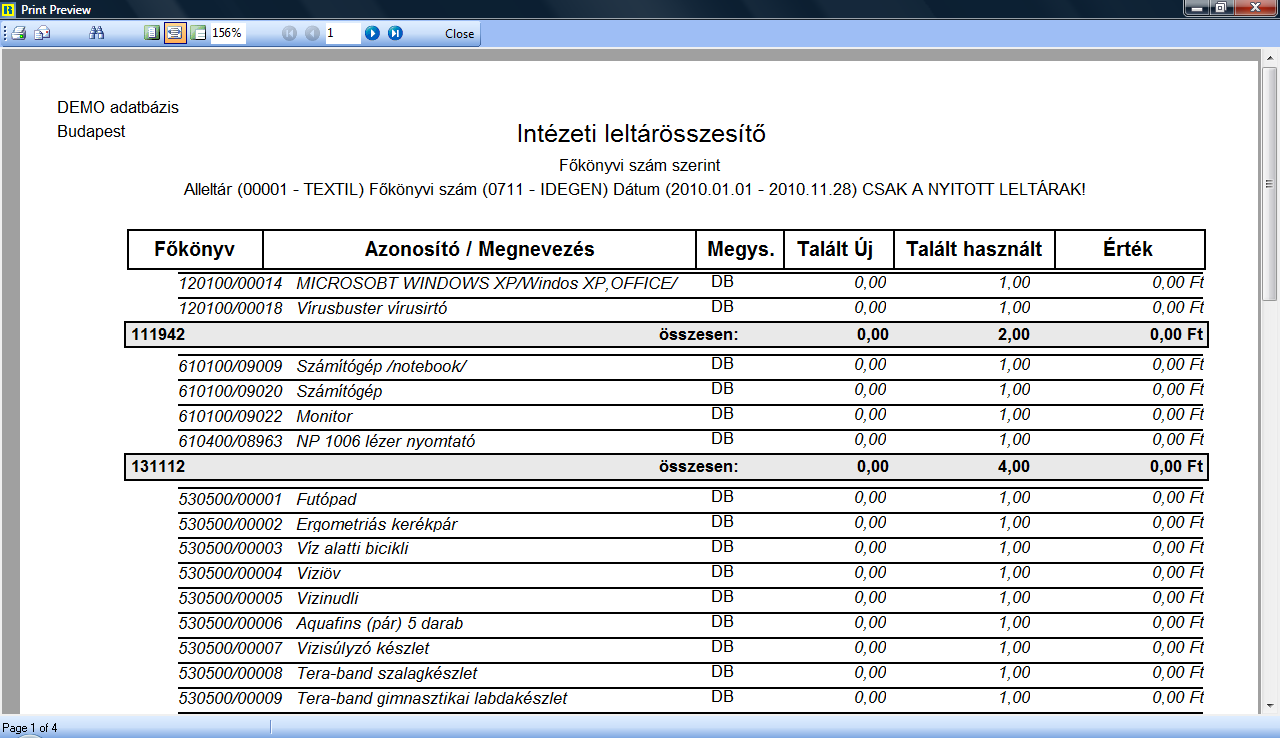Click 'Vizisúlyzó készlet' item row
The height and width of the screenshot is (738, 1280).
[x=692, y=649]
